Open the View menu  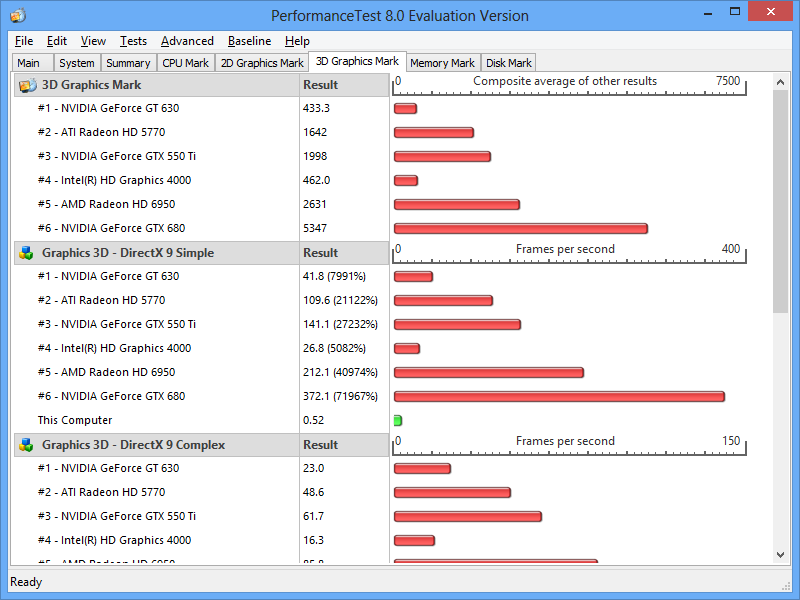point(93,41)
